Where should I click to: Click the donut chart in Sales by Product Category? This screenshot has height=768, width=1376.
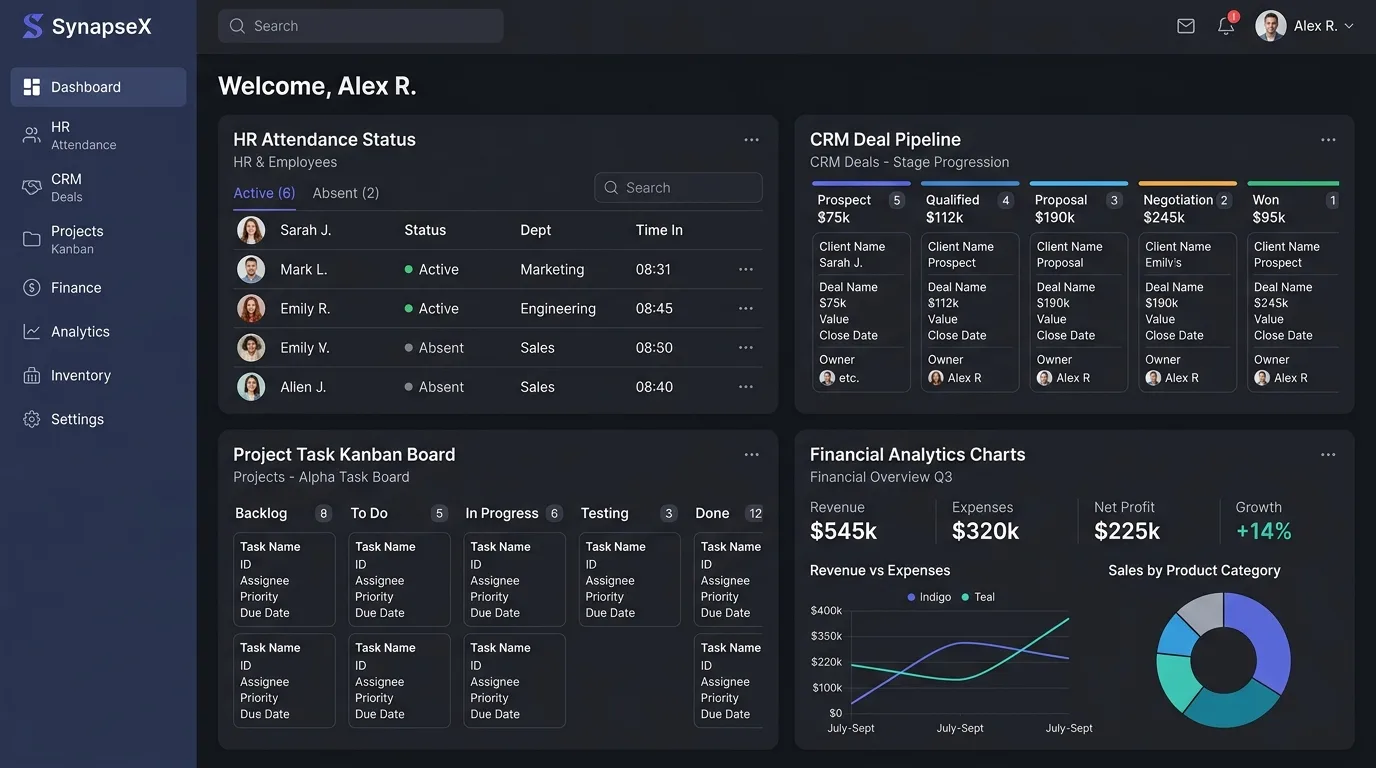(x=1224, y=660)
